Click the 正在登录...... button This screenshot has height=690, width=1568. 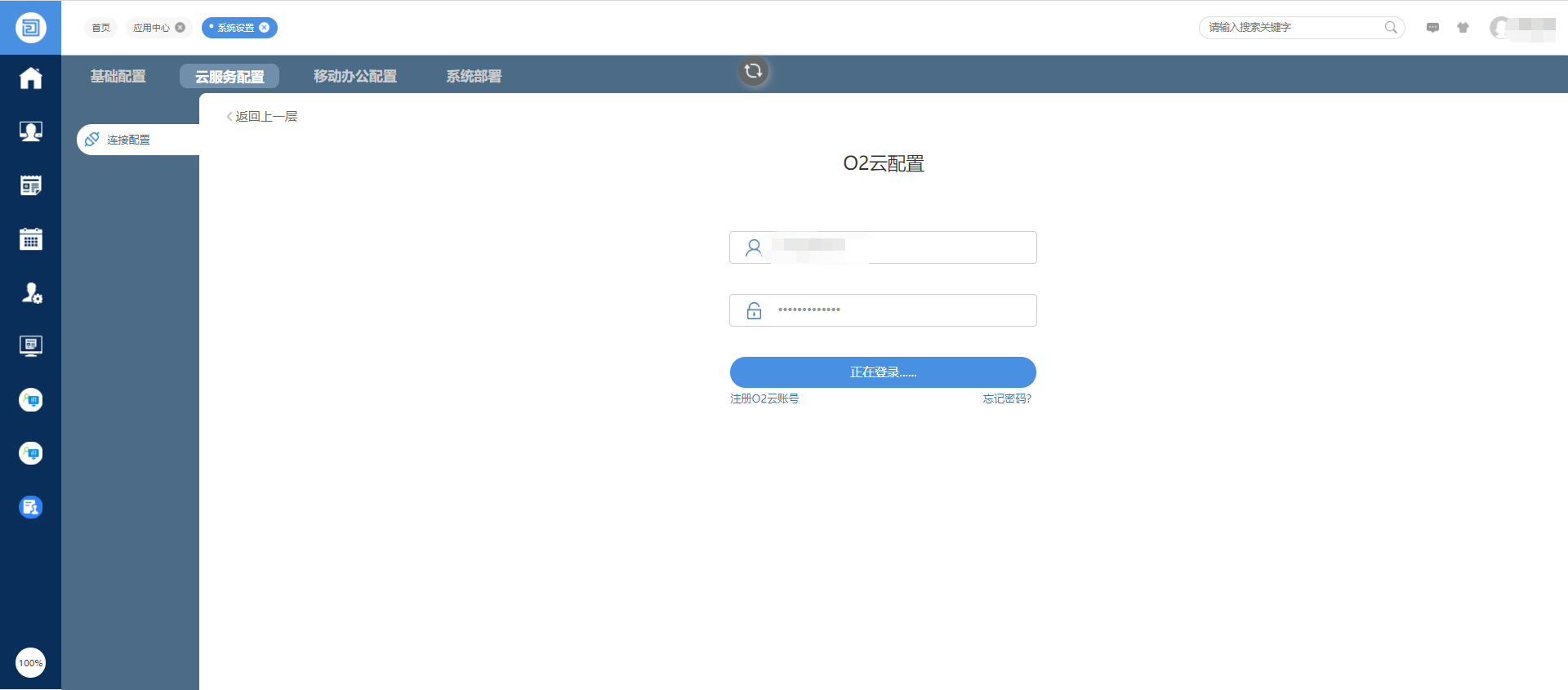pos(883,372)
